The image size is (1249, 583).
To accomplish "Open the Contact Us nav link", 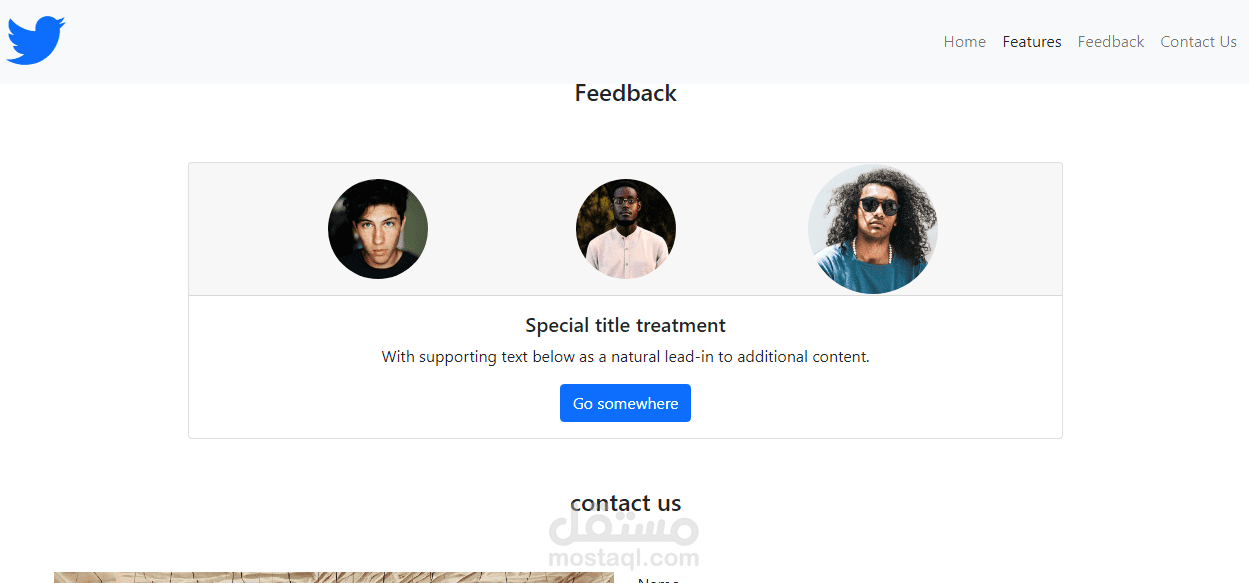I will [1198, 42].
